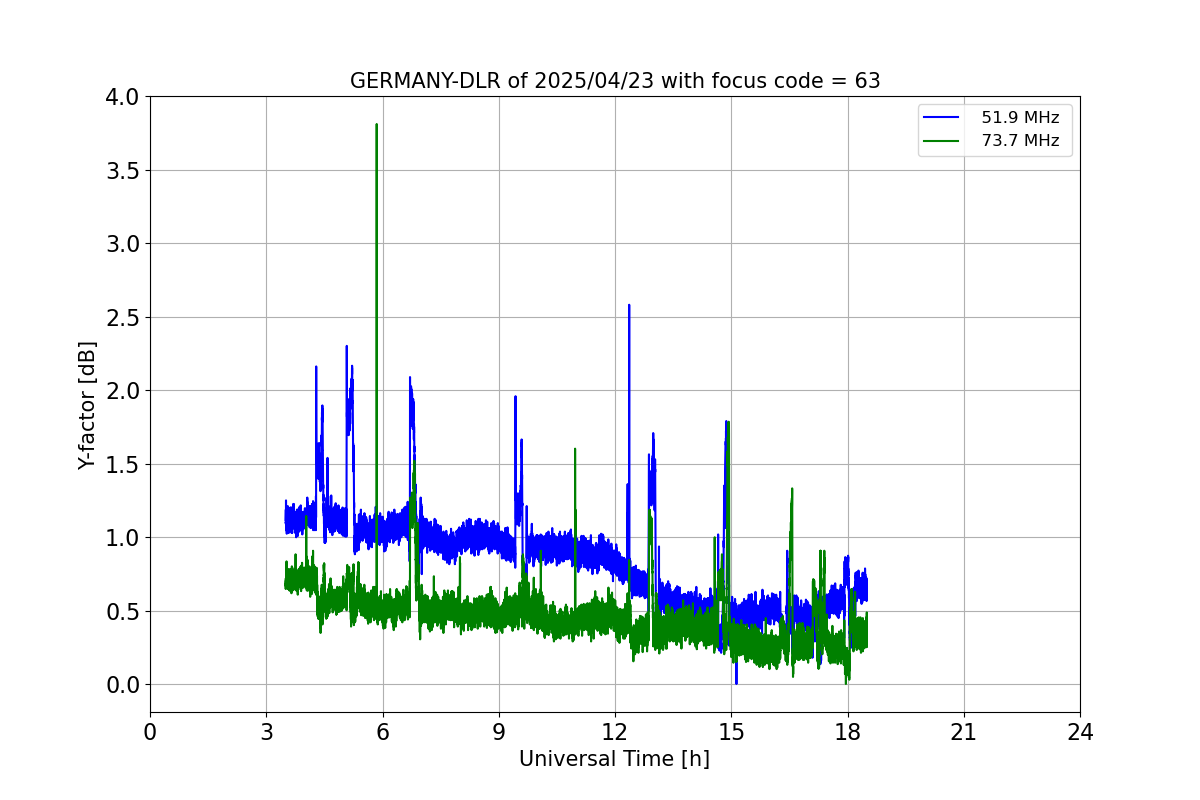The image size is (1200, 800).
Task: Click the x-axis tick label 6
Action: click(x=382, y=733)
